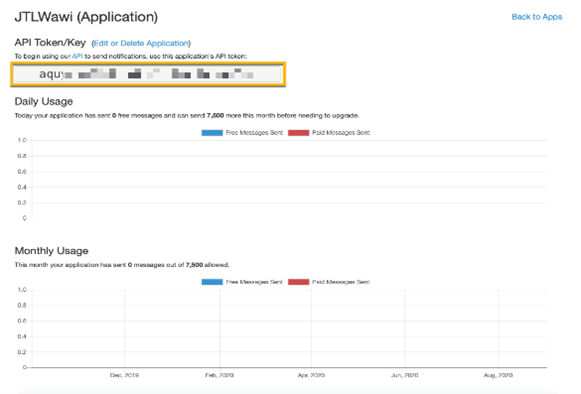Click the daily free messages sentence

[x=187, y=116]
